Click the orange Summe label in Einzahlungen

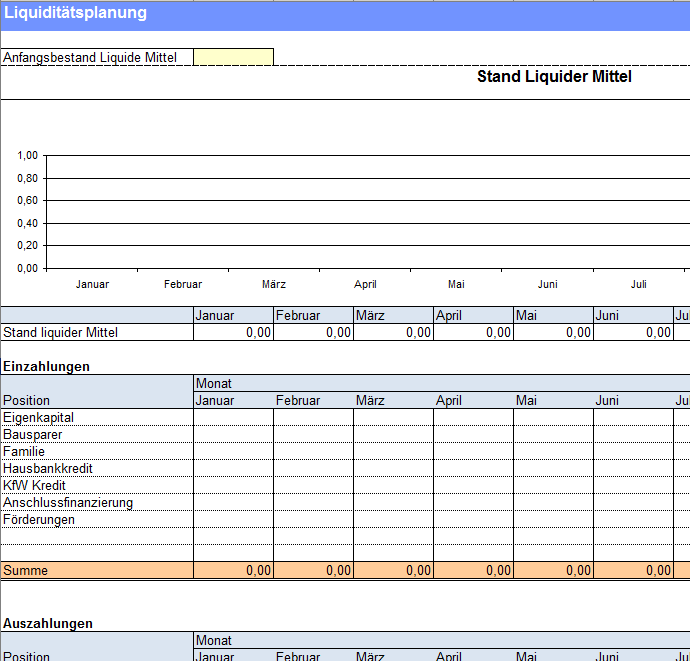[26, 570]
